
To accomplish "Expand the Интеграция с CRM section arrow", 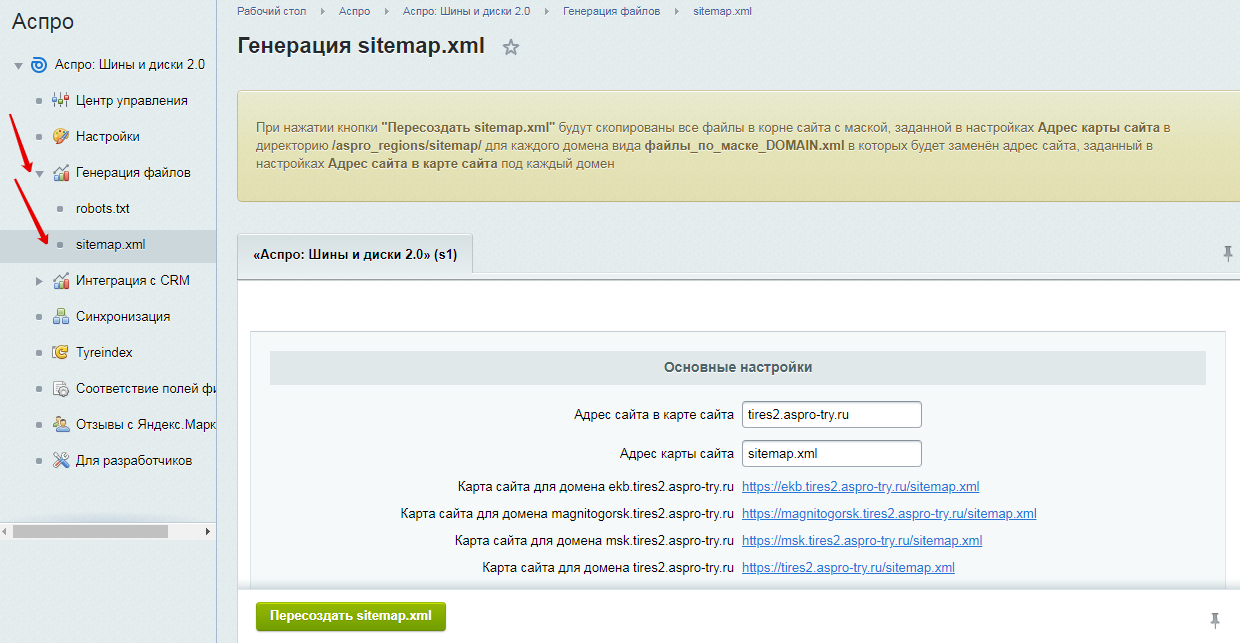I will (39, 281).
